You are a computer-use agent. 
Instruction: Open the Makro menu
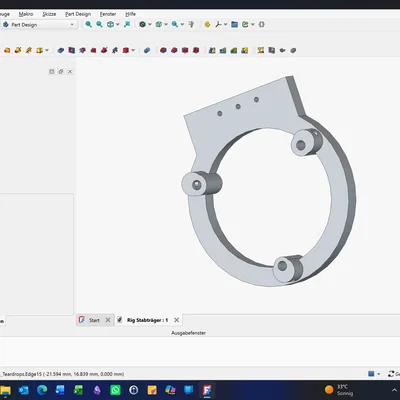coord(26,14)
